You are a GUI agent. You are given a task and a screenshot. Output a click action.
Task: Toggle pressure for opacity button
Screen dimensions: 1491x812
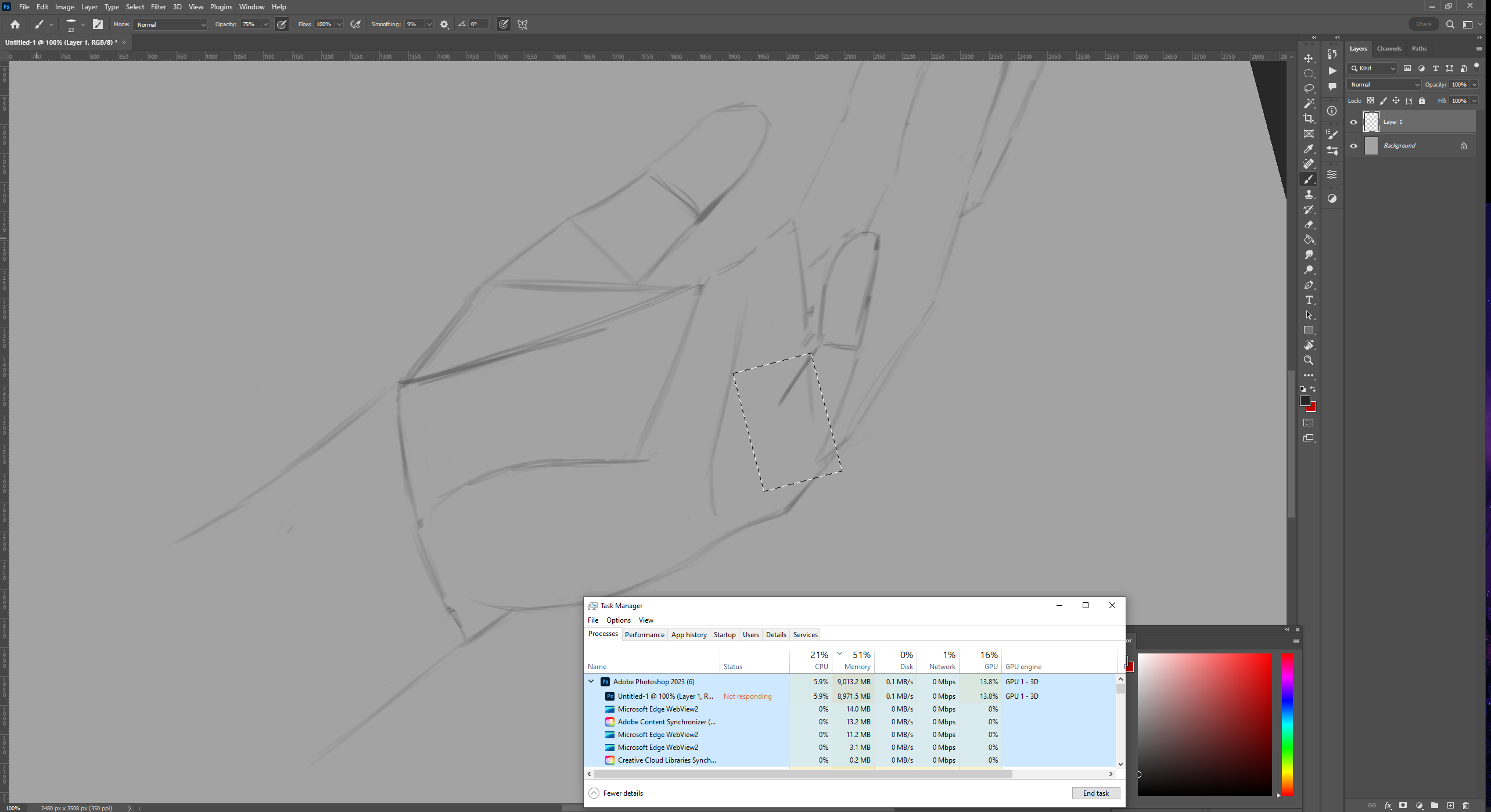tap(282, 24)
